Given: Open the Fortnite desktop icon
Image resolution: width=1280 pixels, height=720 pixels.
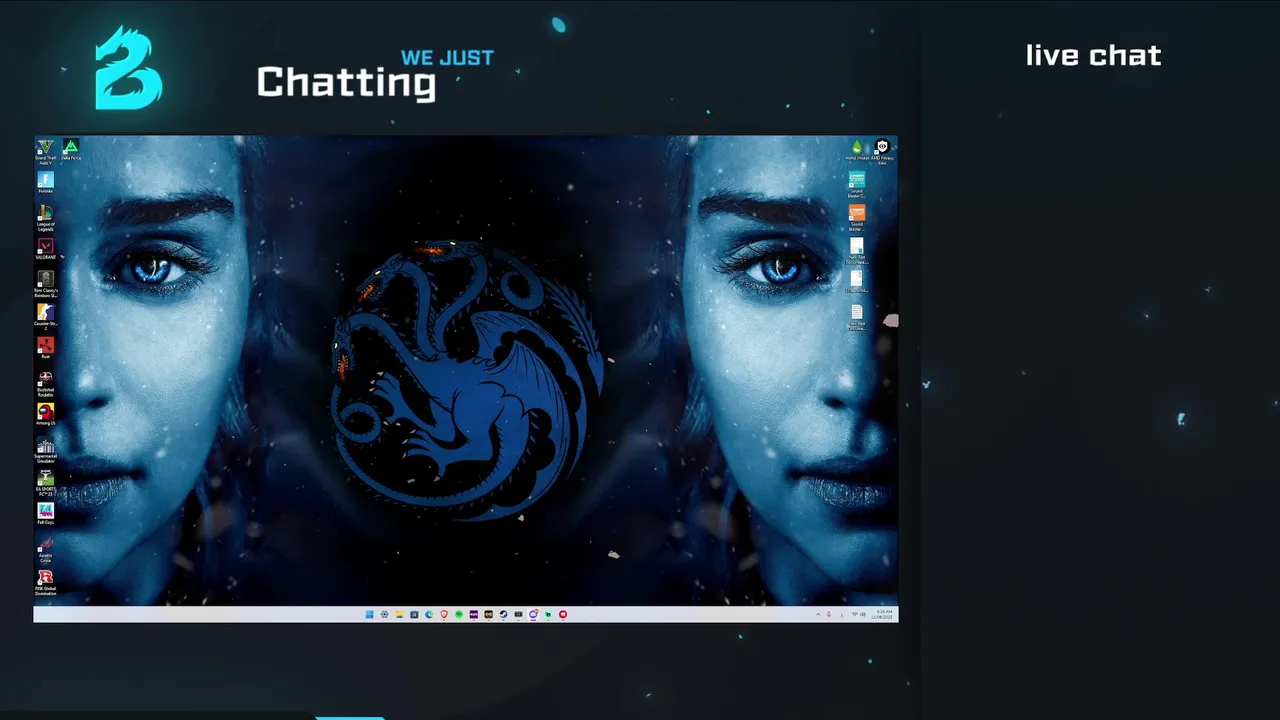Looking at the screenshot, I should point(45,182).
